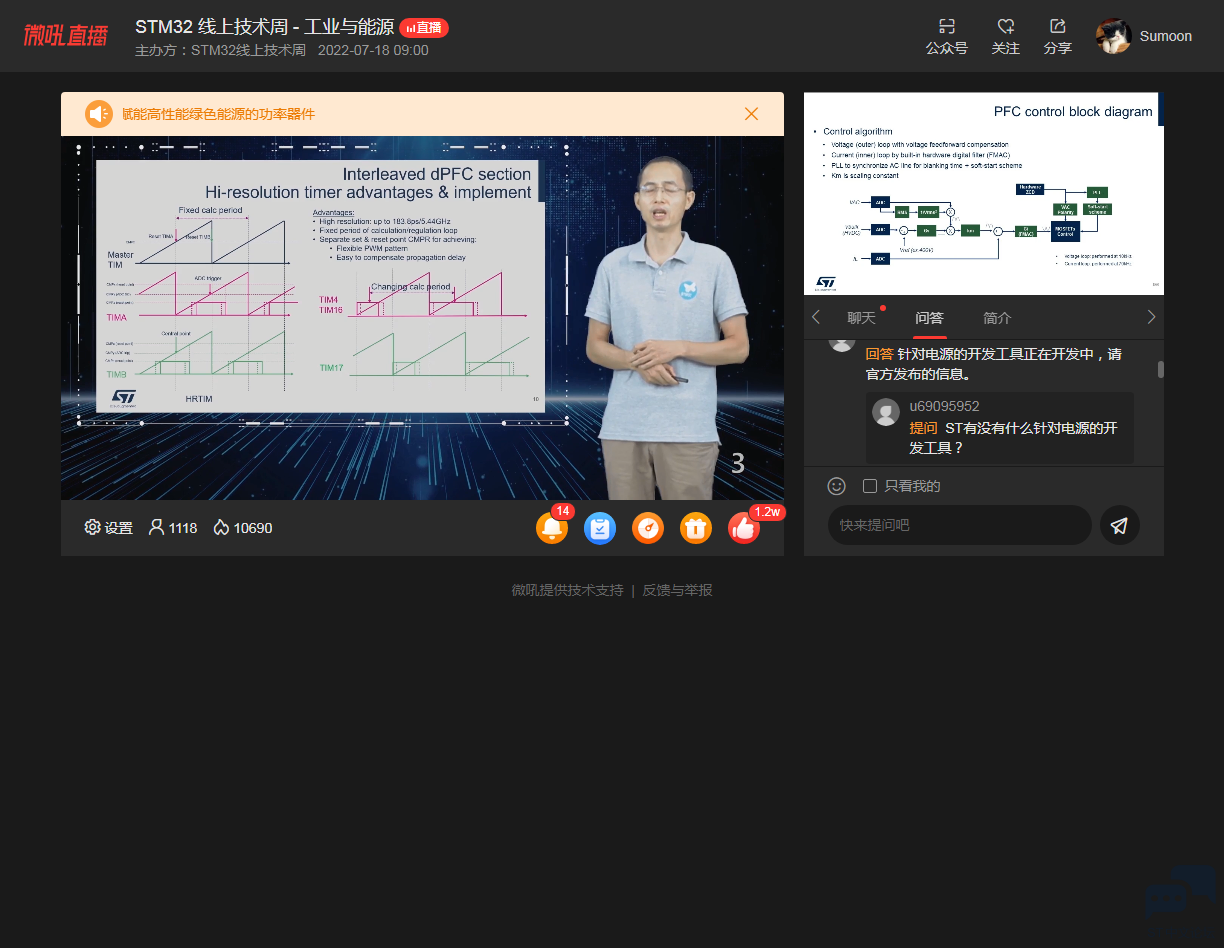Enable the 只看我的 checkbox

[x=870, y=486]
